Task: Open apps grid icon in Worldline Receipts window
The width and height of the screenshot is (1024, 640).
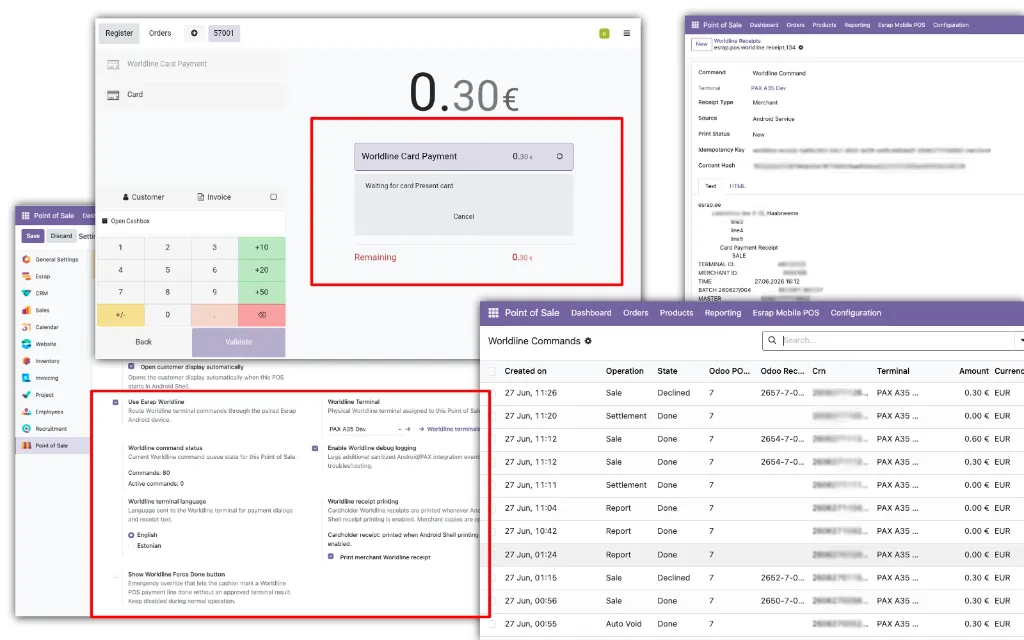Action: click(696, 25)
